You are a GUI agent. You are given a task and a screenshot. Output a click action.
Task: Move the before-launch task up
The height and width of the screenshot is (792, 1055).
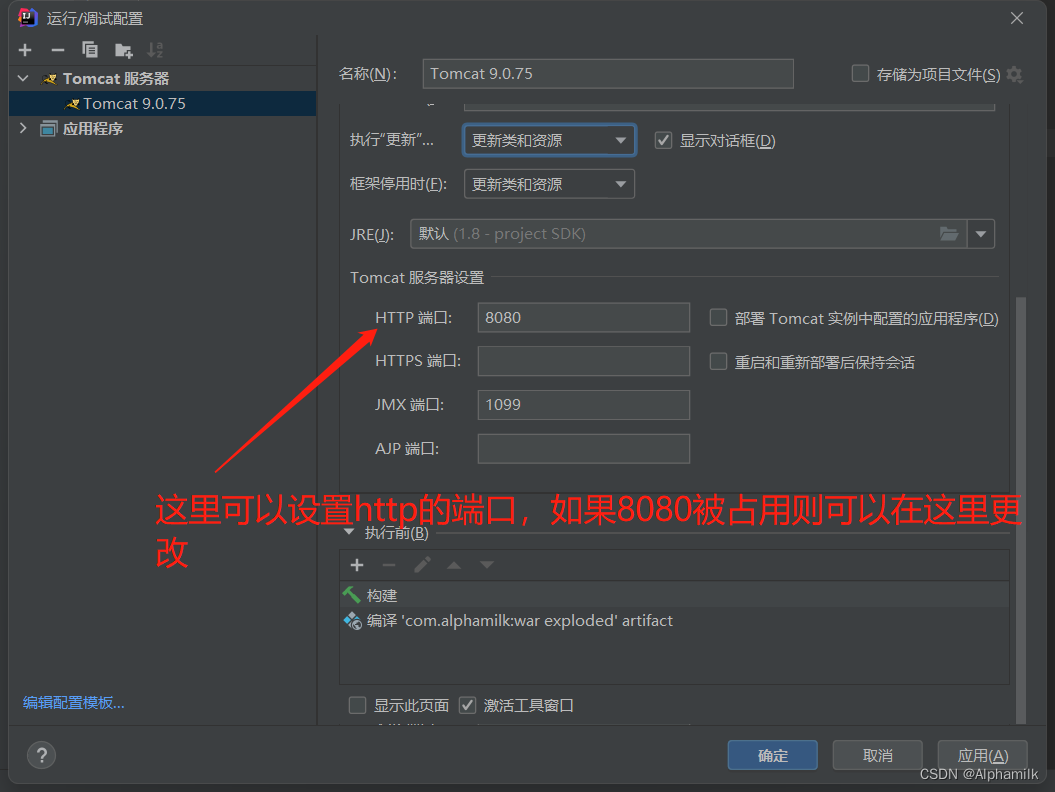tap(454, 565)
